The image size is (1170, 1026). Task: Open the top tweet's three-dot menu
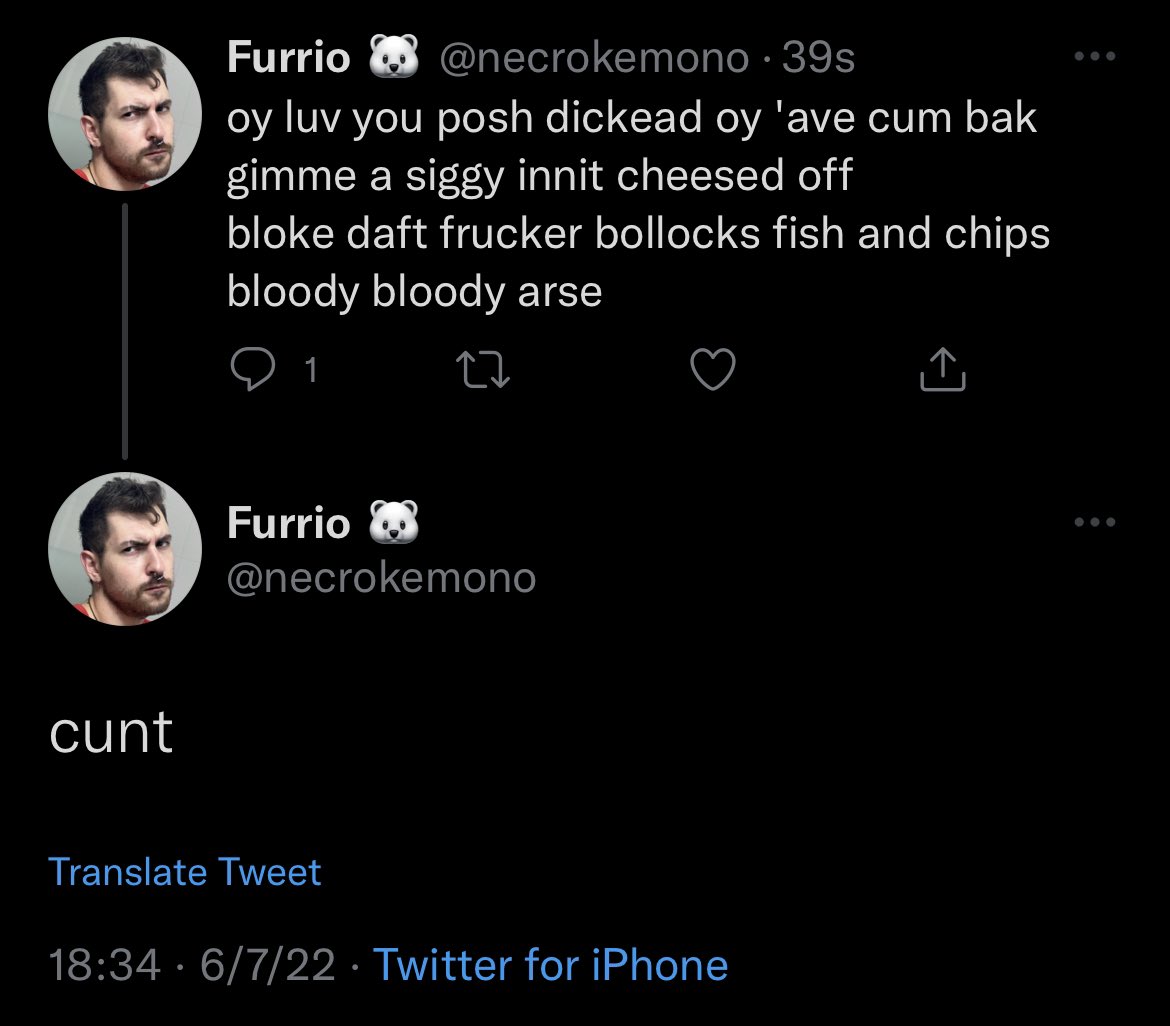tap(1094, 58)
